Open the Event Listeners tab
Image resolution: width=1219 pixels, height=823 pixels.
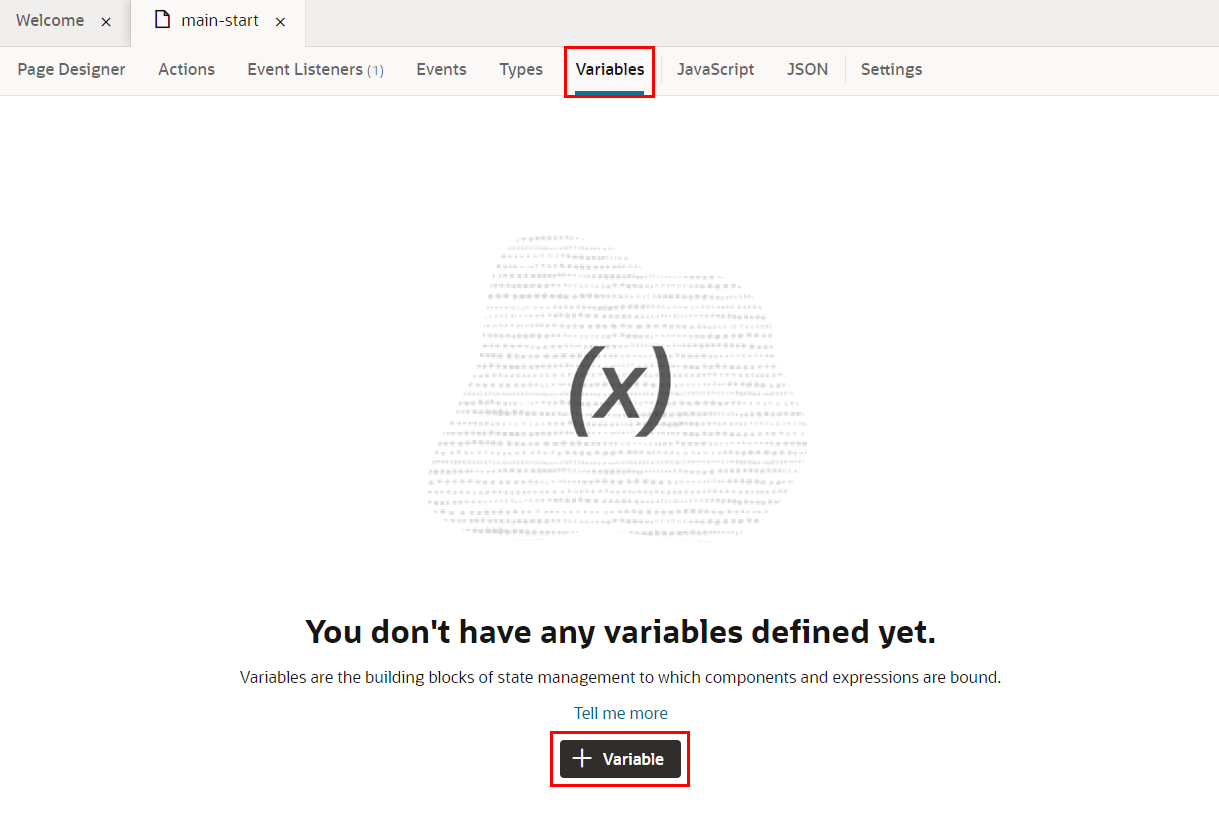[x=305, y=69]
